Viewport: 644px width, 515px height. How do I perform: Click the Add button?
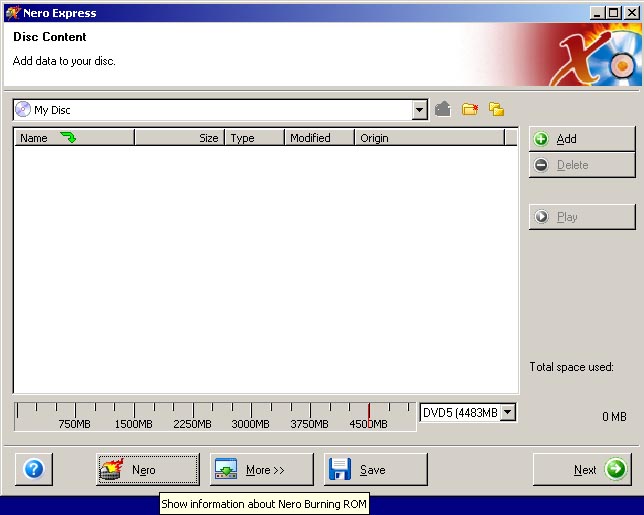point(582,139)
